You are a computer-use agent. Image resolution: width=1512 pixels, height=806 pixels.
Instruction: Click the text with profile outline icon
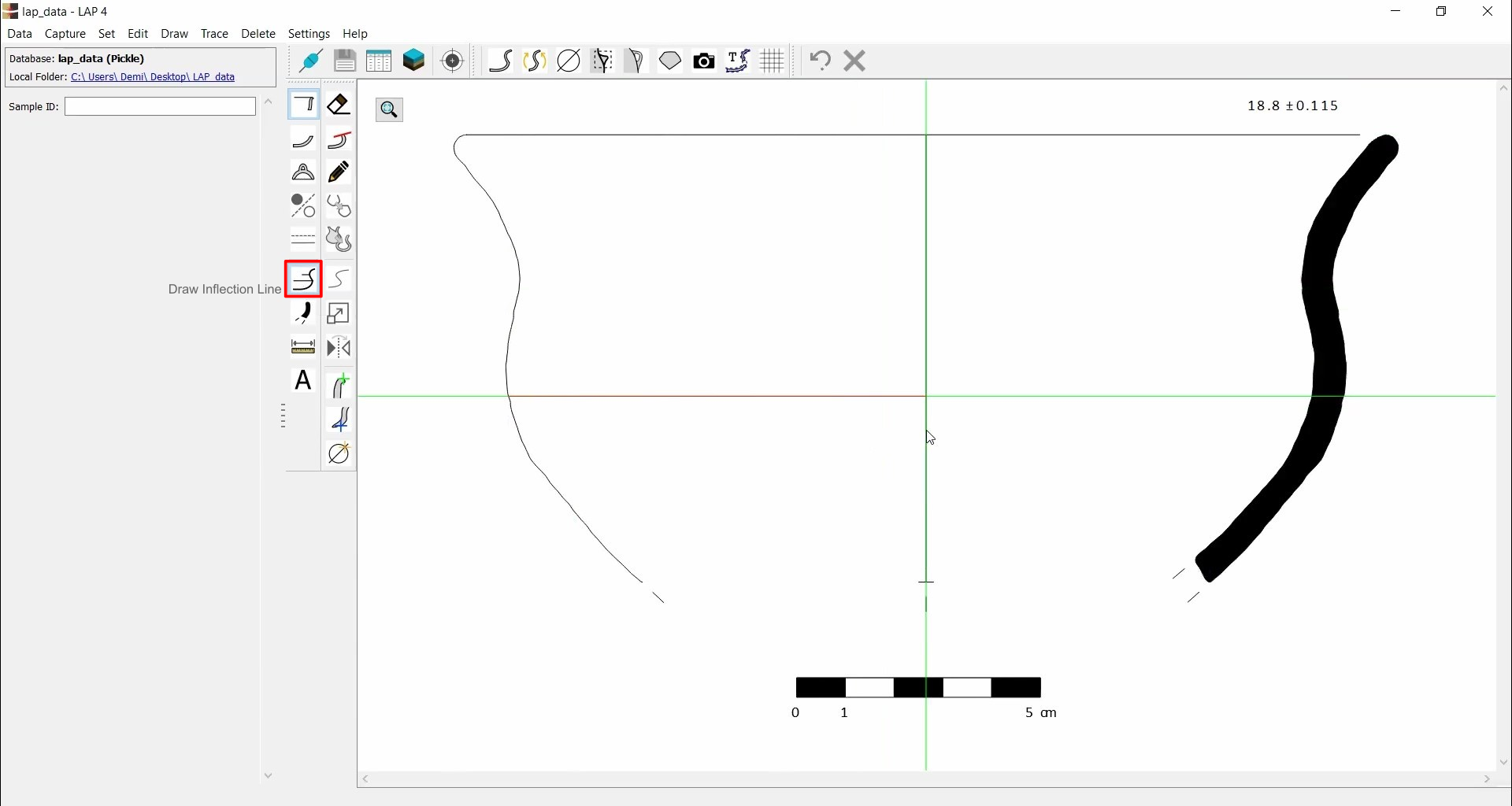click(x=738, y=61)
